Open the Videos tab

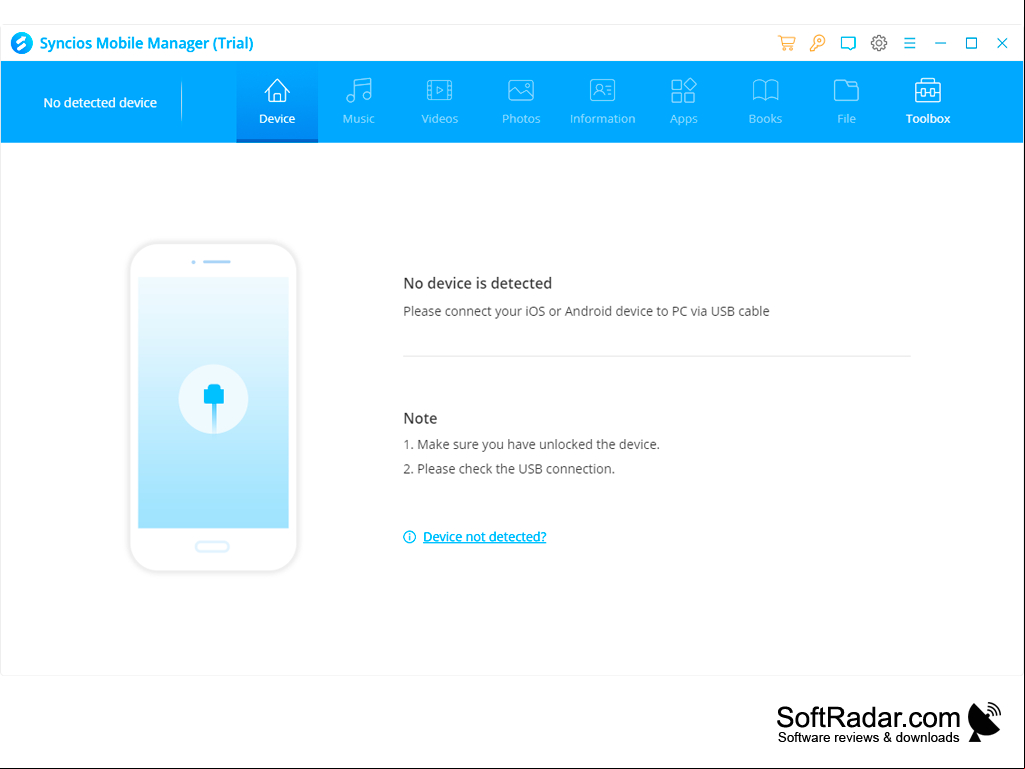[439, 102]
